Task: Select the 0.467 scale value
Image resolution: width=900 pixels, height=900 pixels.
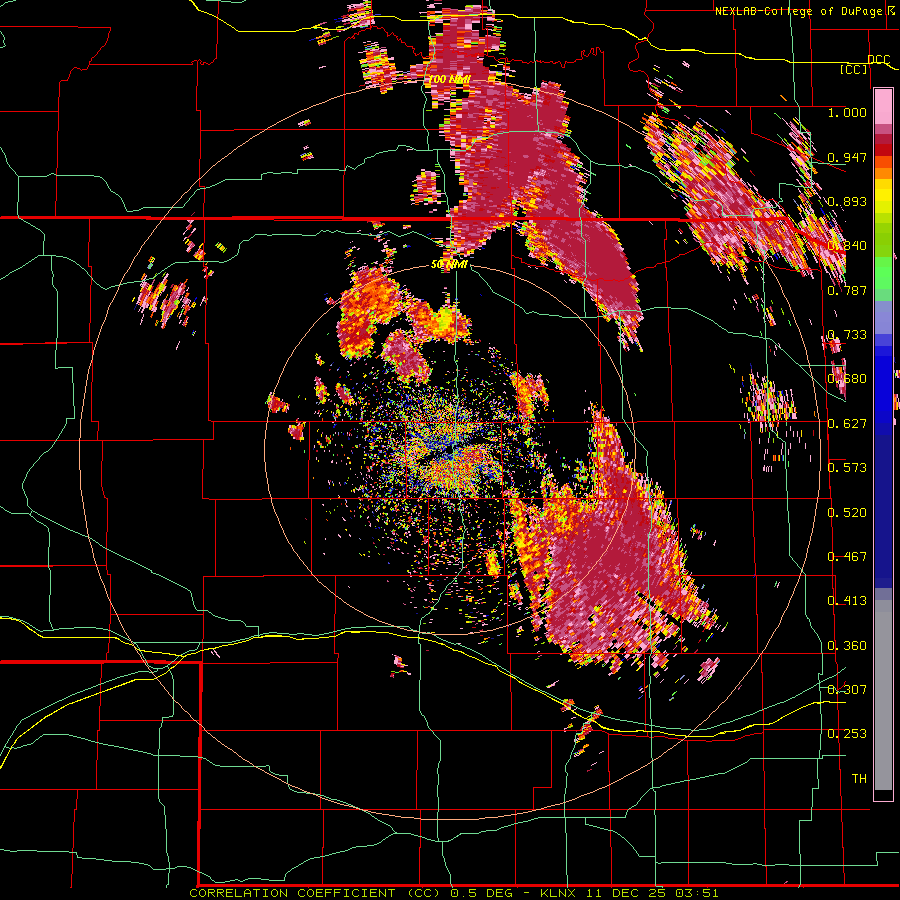Action: point(847,557)
